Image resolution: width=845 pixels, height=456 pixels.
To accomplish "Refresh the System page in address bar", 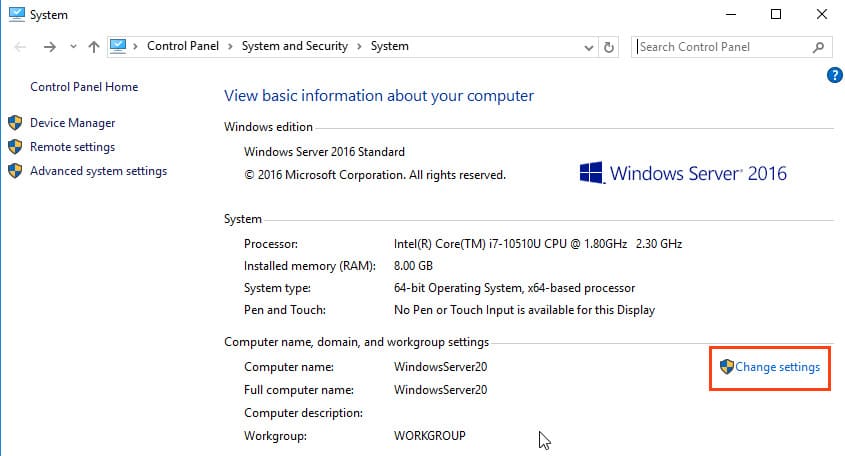I will coord(609,47).
